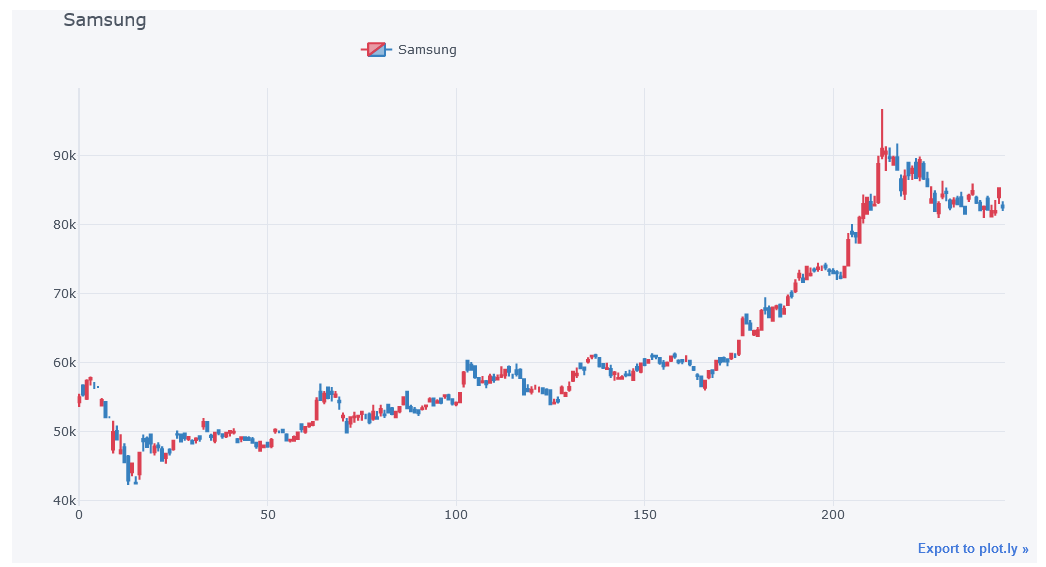Image resolution: width=1046 pixels, height=567 pixels.
Task: Click the first candle at chart's left edge
Action: coord(79,400)
